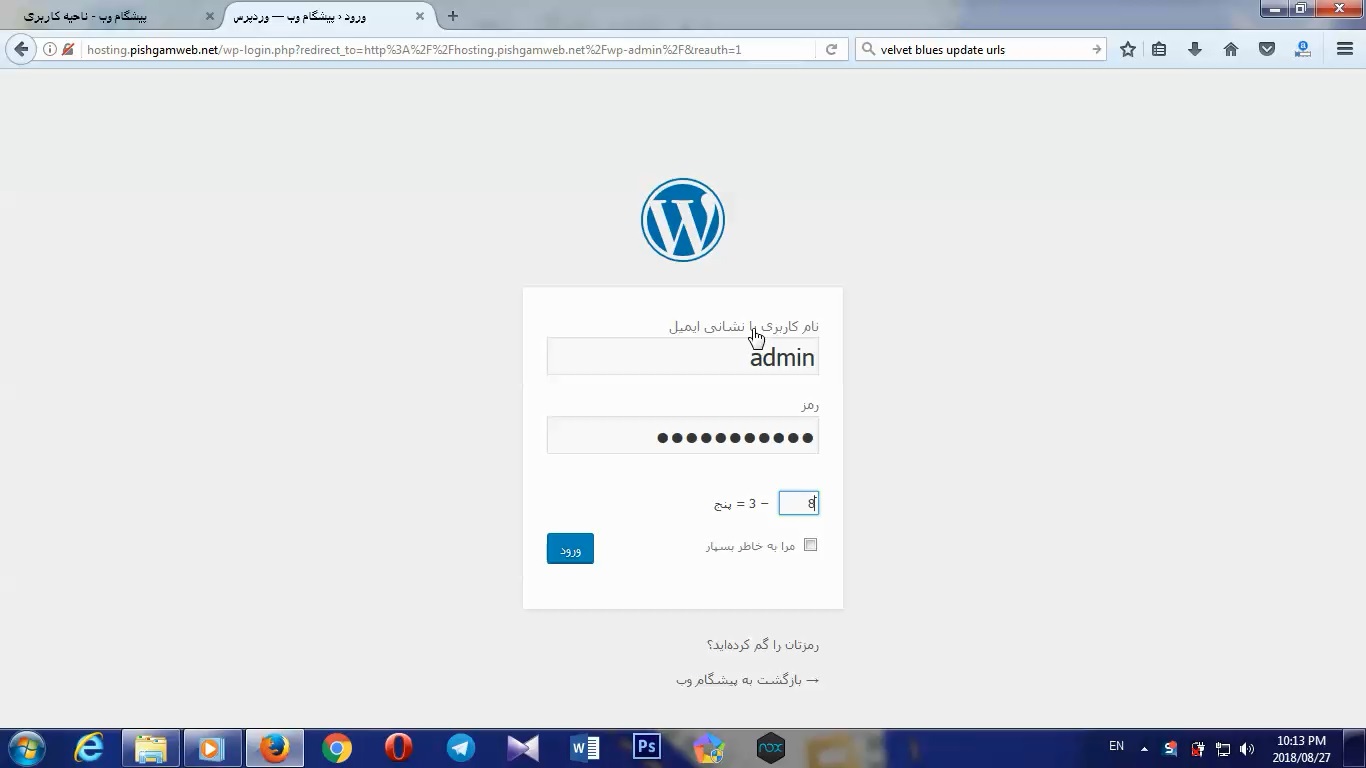Click the network tray icon
The image size is (1366, 768).
pos(1222,749)
